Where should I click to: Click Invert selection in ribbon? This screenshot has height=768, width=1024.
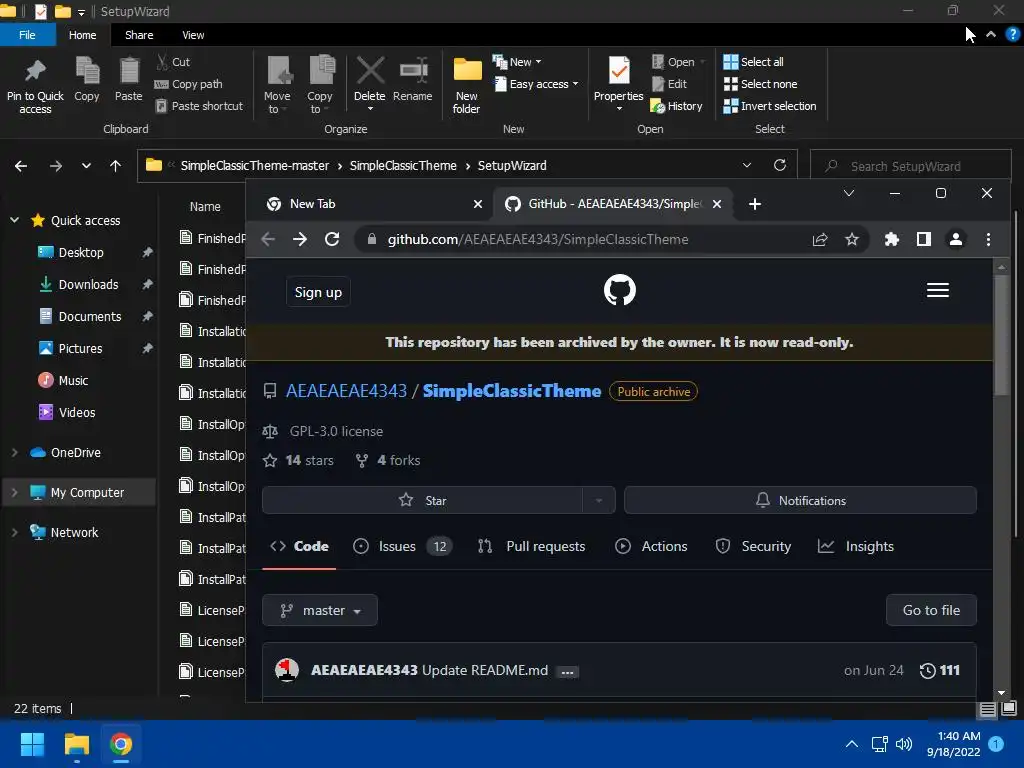point(770,106)
